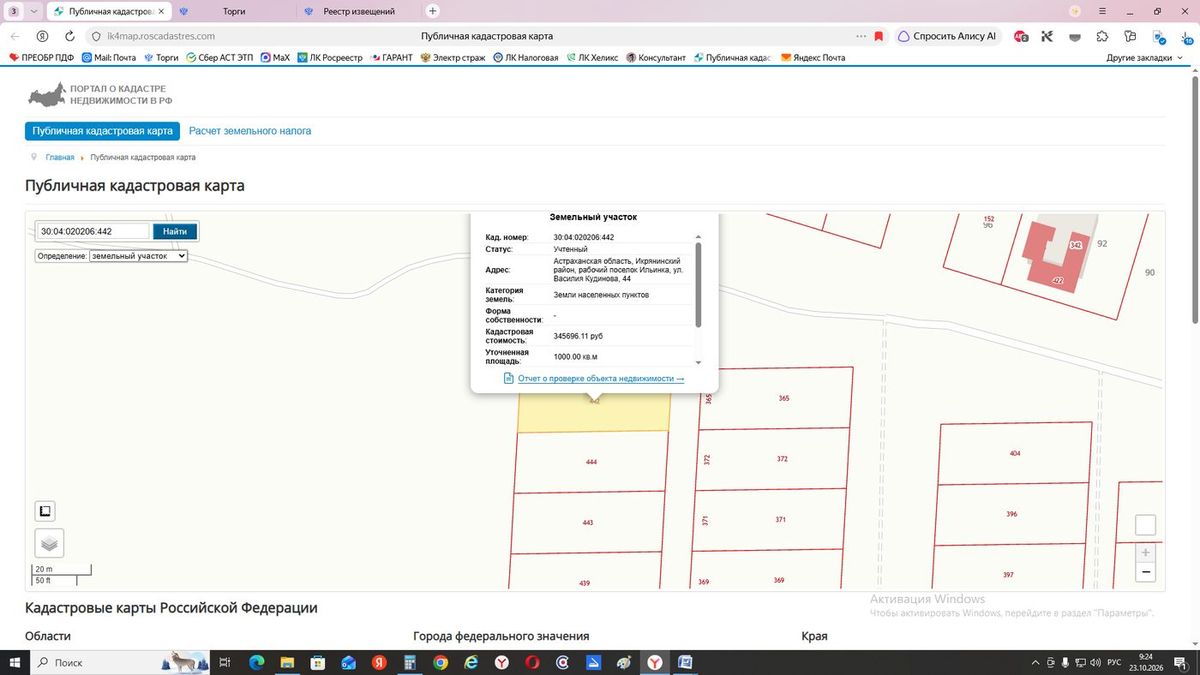Open the three-dots menu in address bar
This screenshot has width=1200, height=675.
coord(861,36)
